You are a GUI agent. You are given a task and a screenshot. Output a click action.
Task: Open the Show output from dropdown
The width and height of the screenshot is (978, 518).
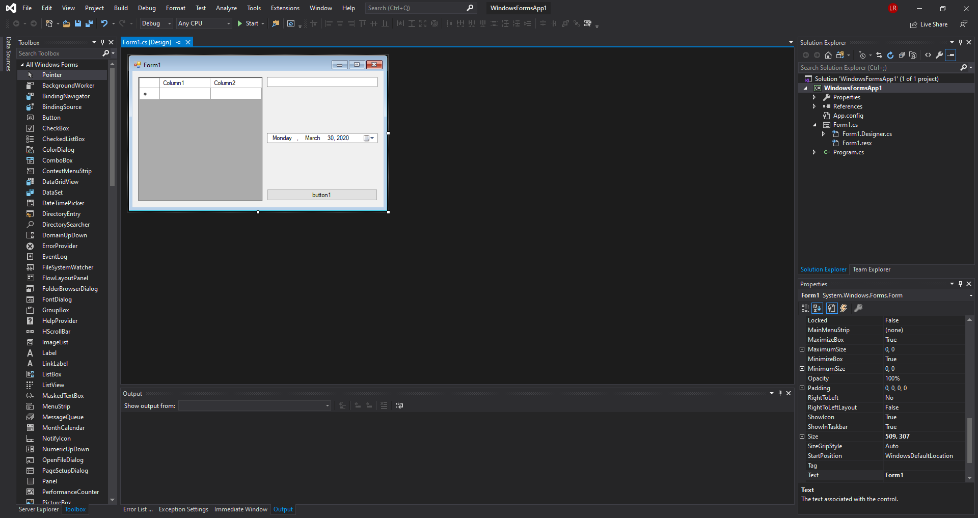click(255, 405)
